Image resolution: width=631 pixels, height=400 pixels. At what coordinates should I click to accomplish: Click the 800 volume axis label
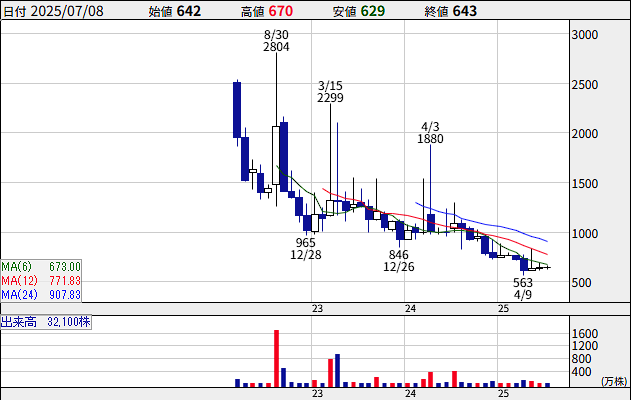[582, 359]
